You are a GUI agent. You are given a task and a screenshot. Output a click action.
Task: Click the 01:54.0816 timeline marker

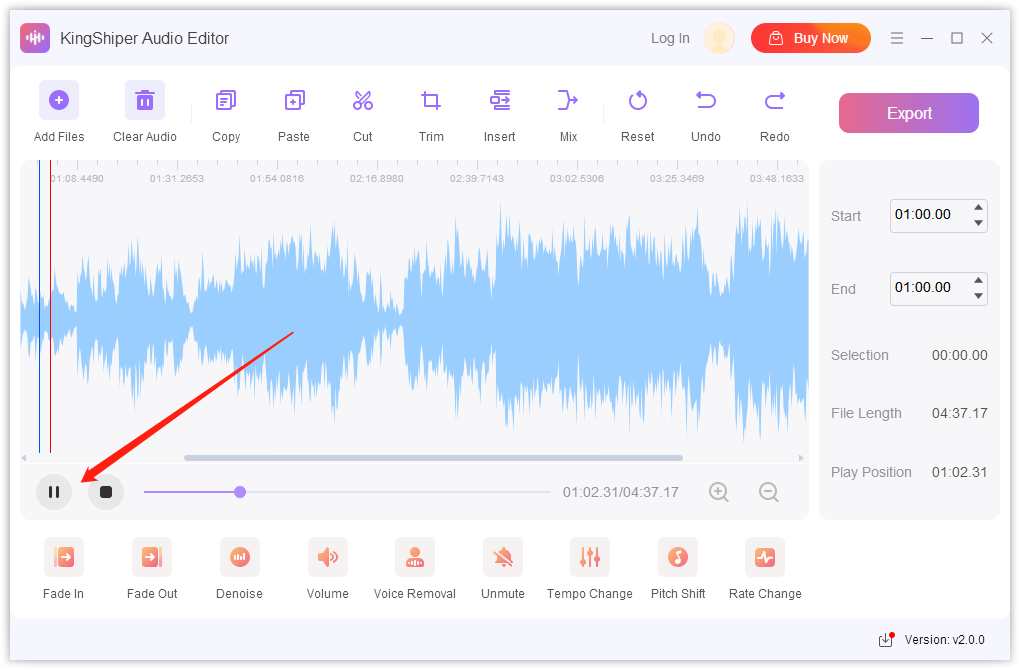pyautogui.click(x=277, y=178)
